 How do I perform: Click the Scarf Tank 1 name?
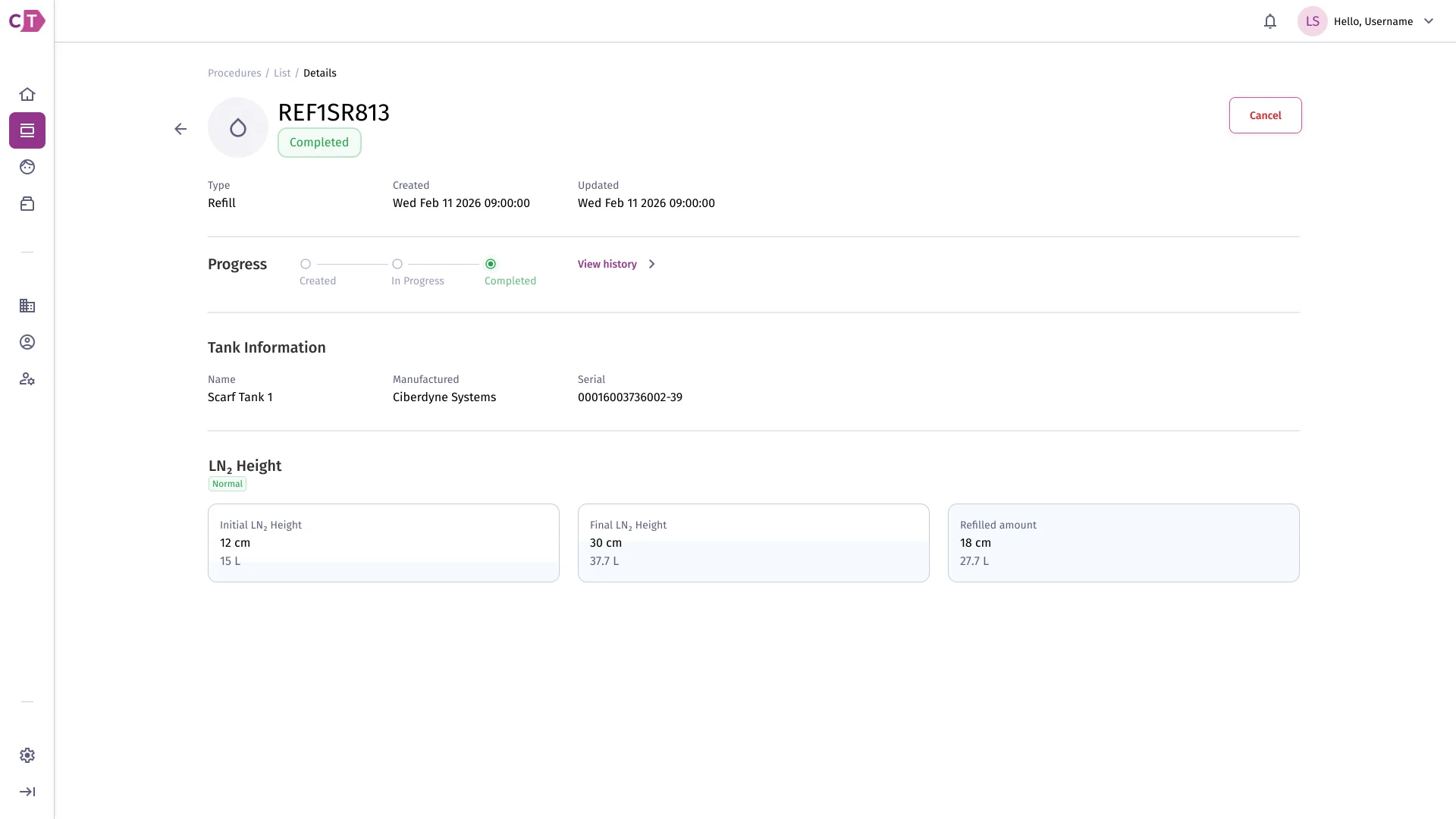[240, 397]
